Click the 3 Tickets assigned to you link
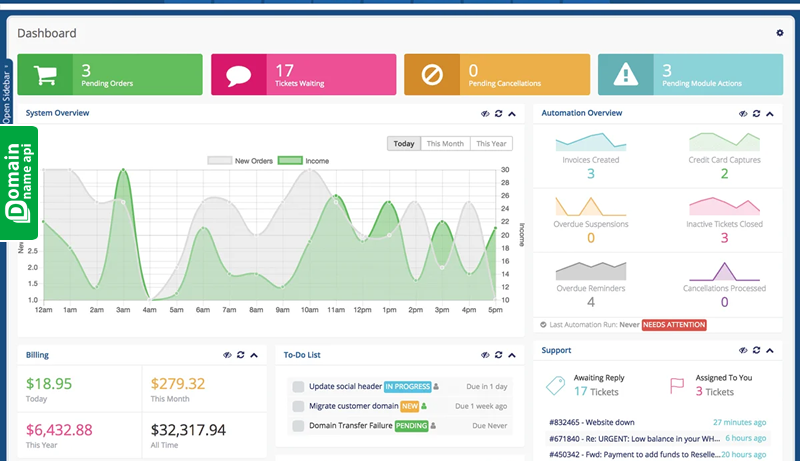 (x=714, y=392)
